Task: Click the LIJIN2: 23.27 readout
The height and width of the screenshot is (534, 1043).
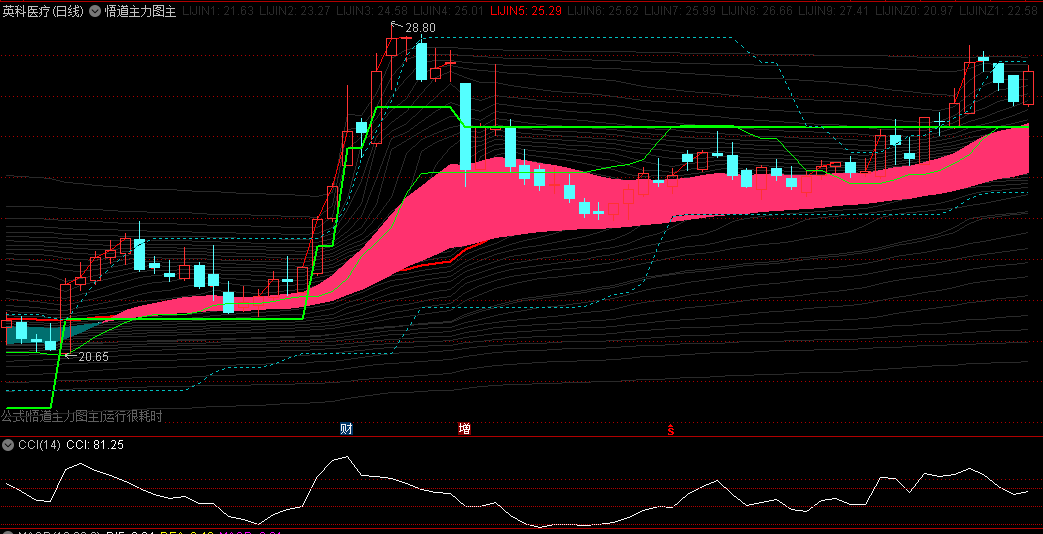Action: click(296, 11)
